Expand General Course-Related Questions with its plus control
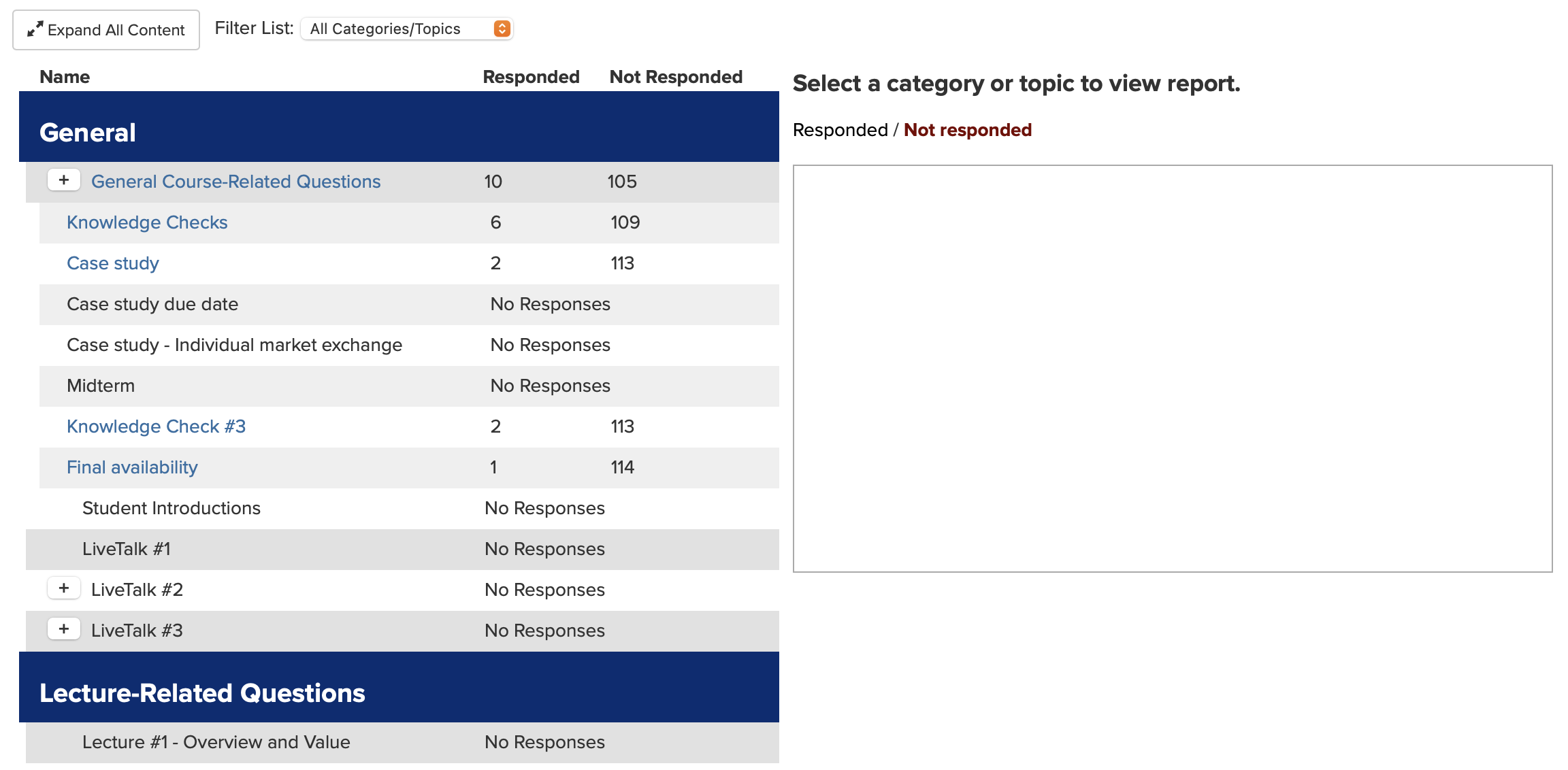 click(x=64, y=180)
